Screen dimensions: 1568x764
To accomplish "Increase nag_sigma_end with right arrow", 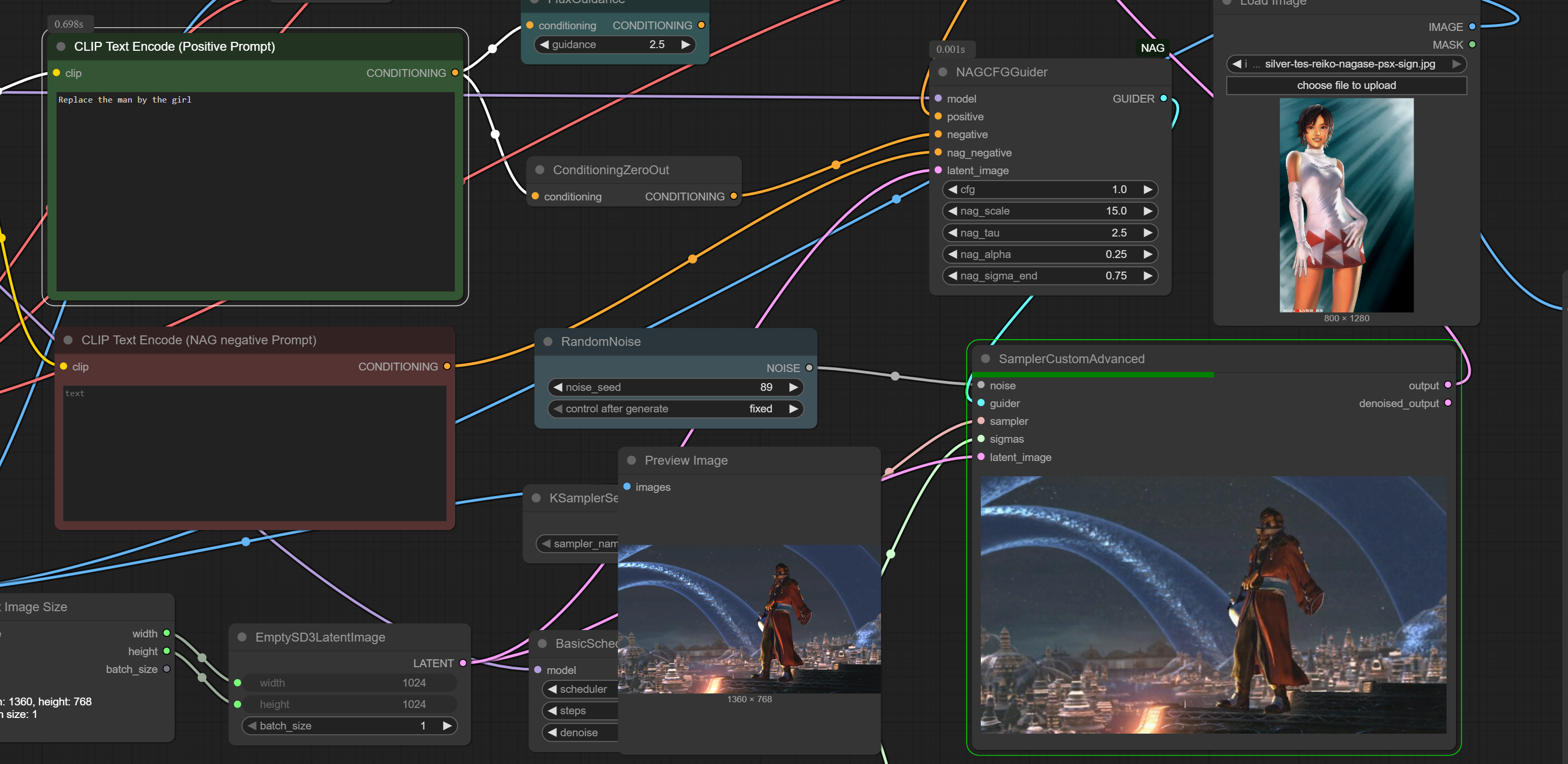I will click(1147, 276).
